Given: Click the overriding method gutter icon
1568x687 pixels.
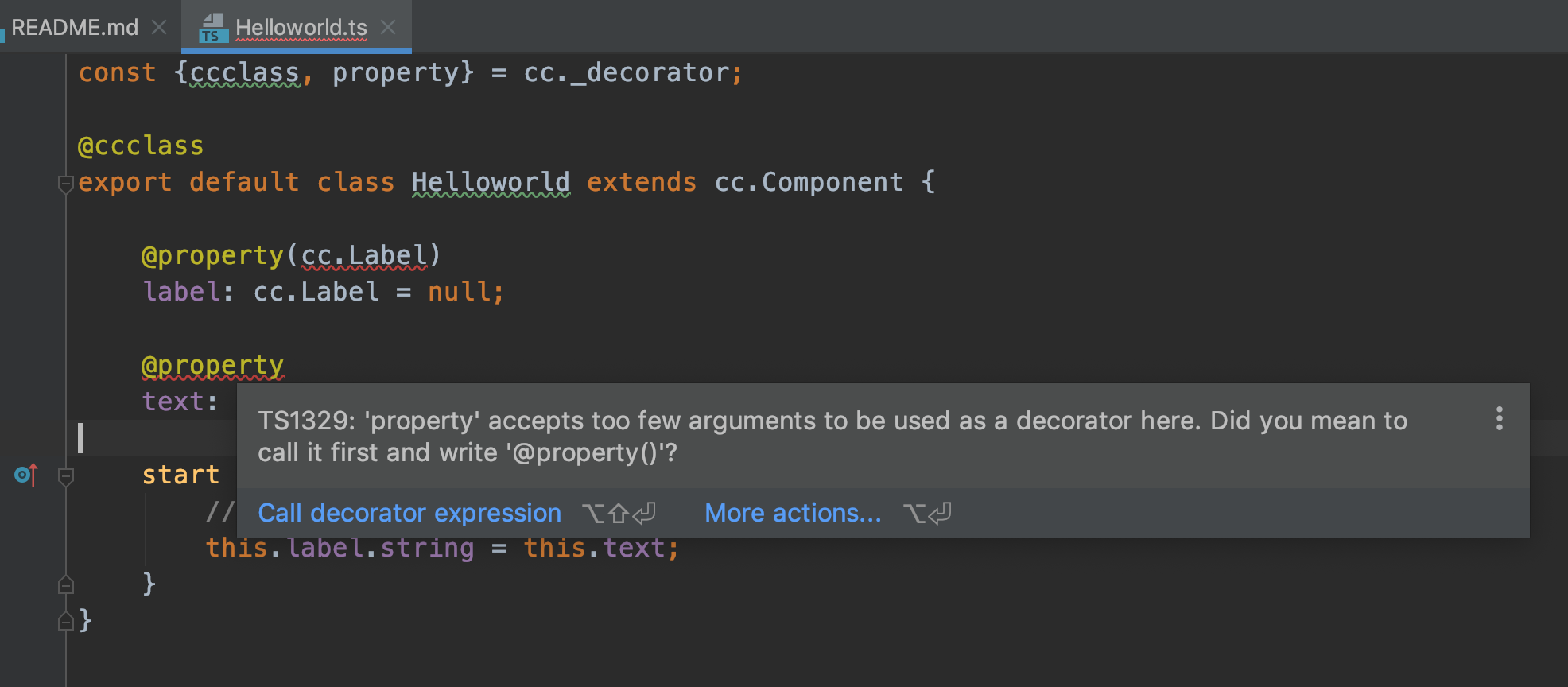Looking at the screenshot, I should [x=25, y=475].
